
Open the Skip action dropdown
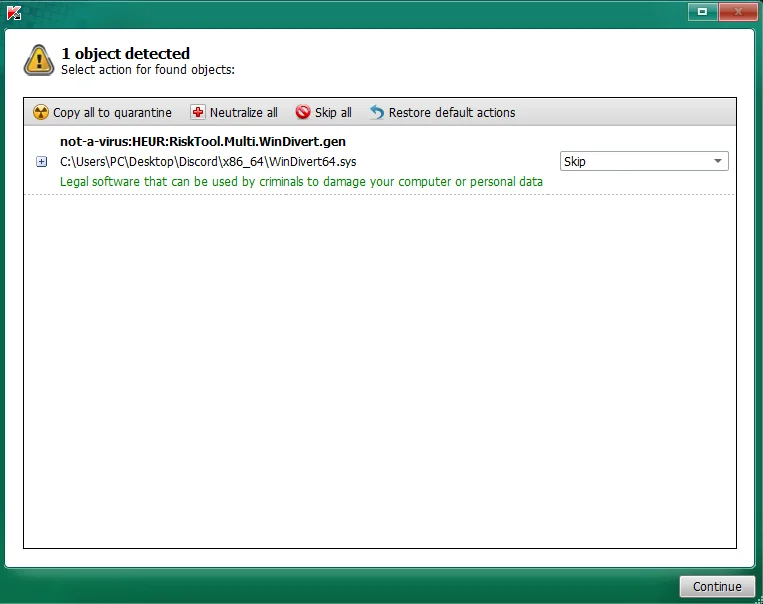[x=644, y=161]
